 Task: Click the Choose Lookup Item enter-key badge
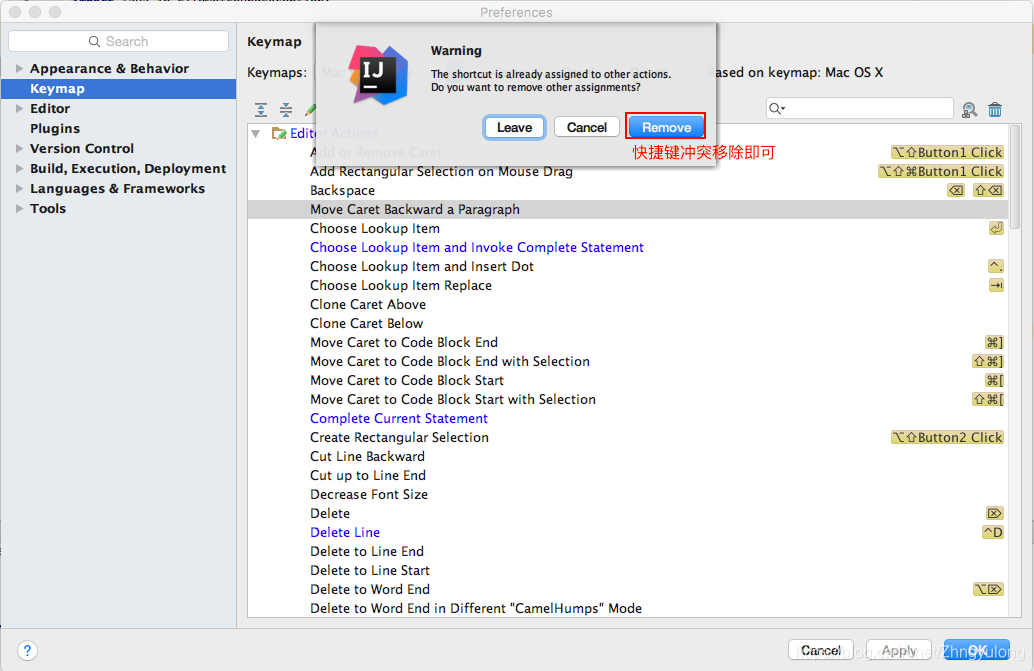coord(996,229)
